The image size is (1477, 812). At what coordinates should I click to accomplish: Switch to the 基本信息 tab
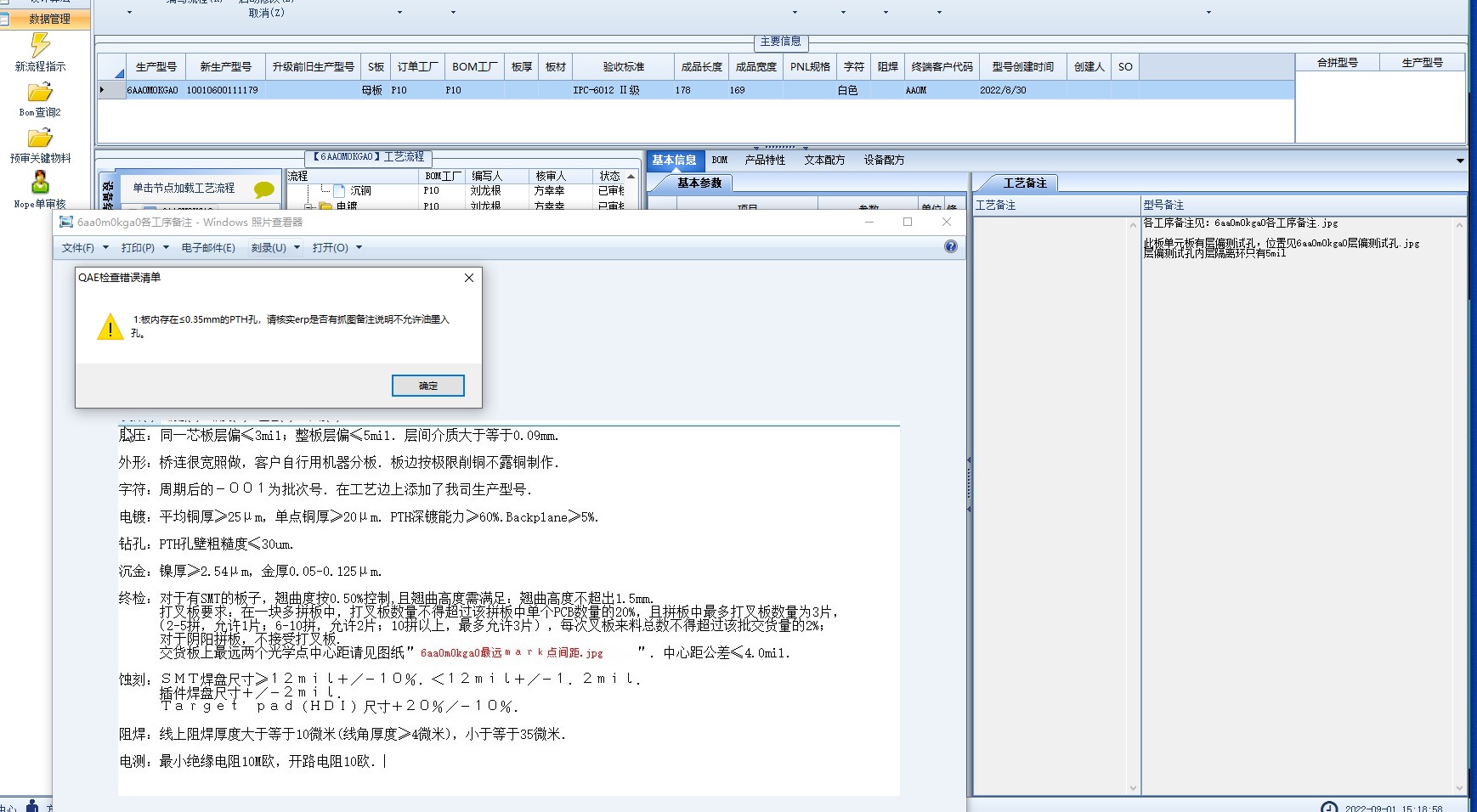pos(674,160)
